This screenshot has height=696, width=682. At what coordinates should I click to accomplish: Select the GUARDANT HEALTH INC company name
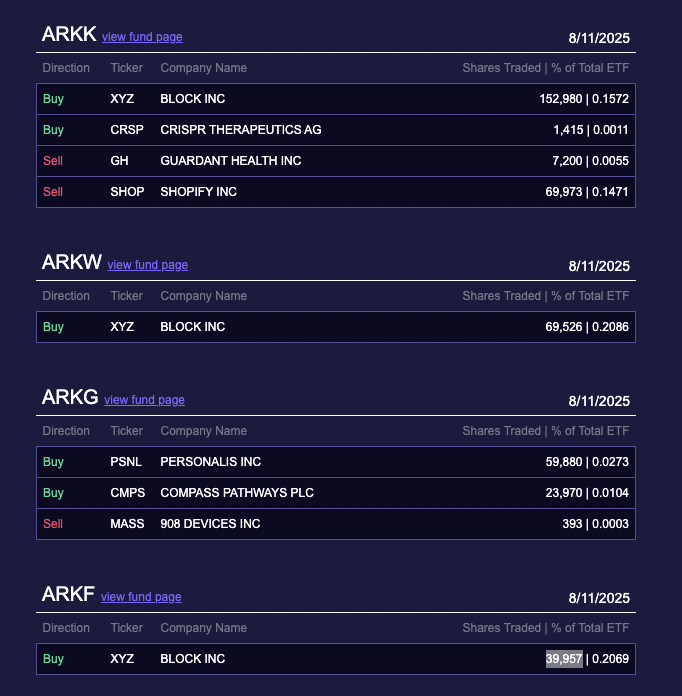point(230,161)
